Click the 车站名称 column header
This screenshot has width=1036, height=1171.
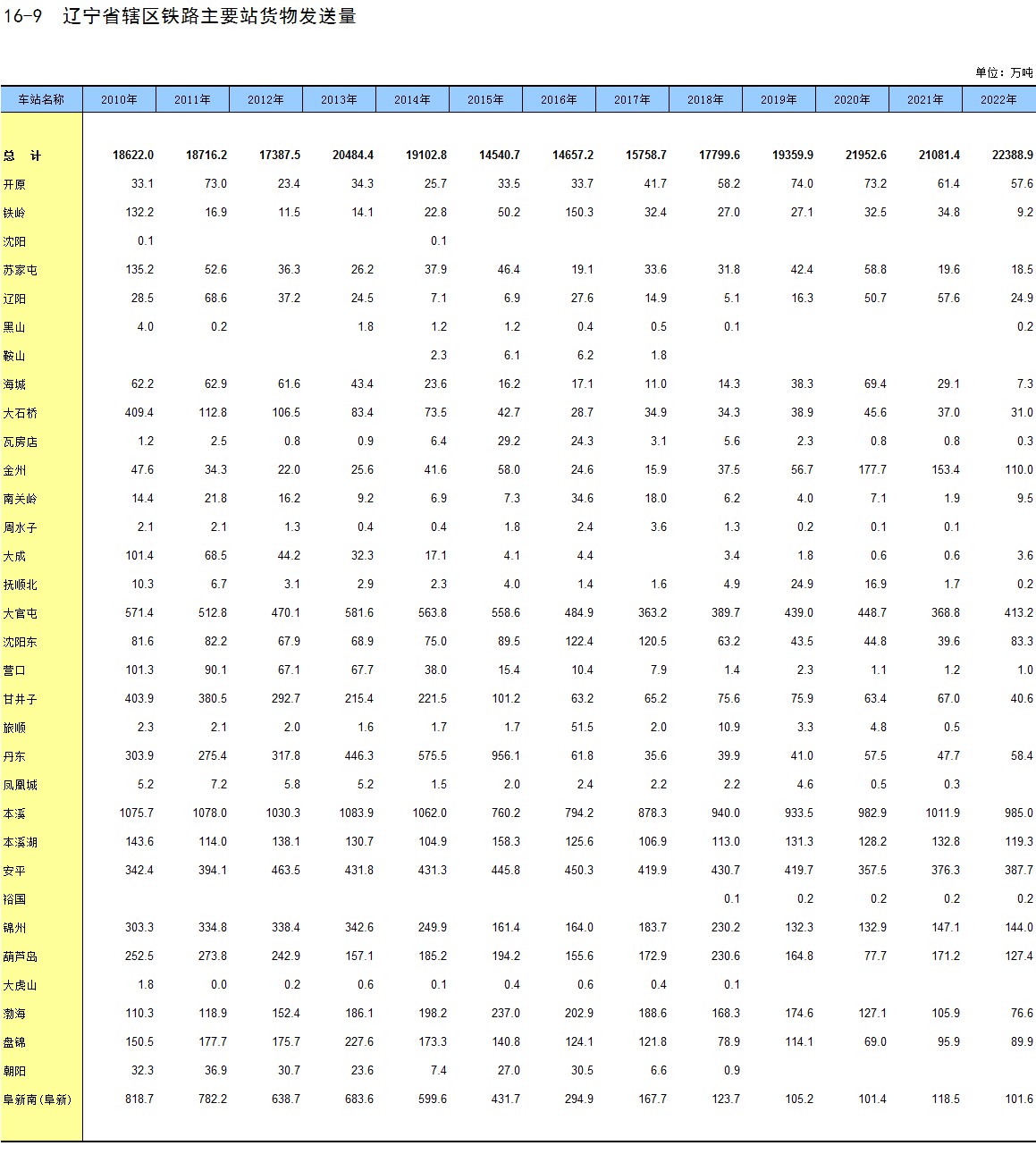(x=41, y=99)
